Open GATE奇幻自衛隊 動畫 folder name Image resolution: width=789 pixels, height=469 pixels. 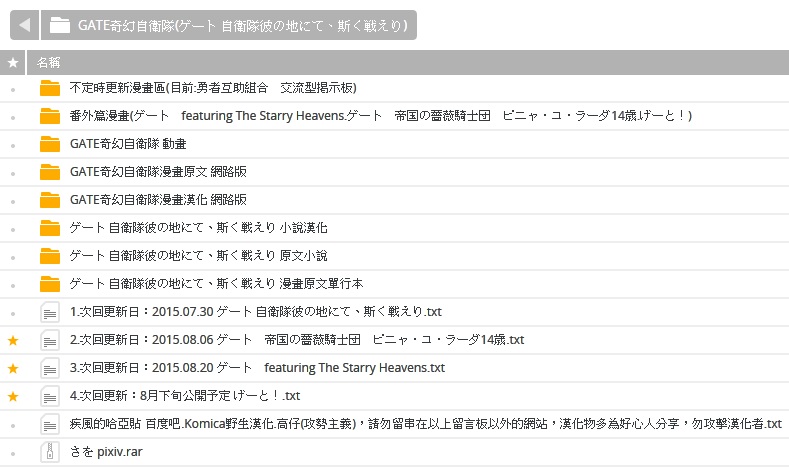128,144
